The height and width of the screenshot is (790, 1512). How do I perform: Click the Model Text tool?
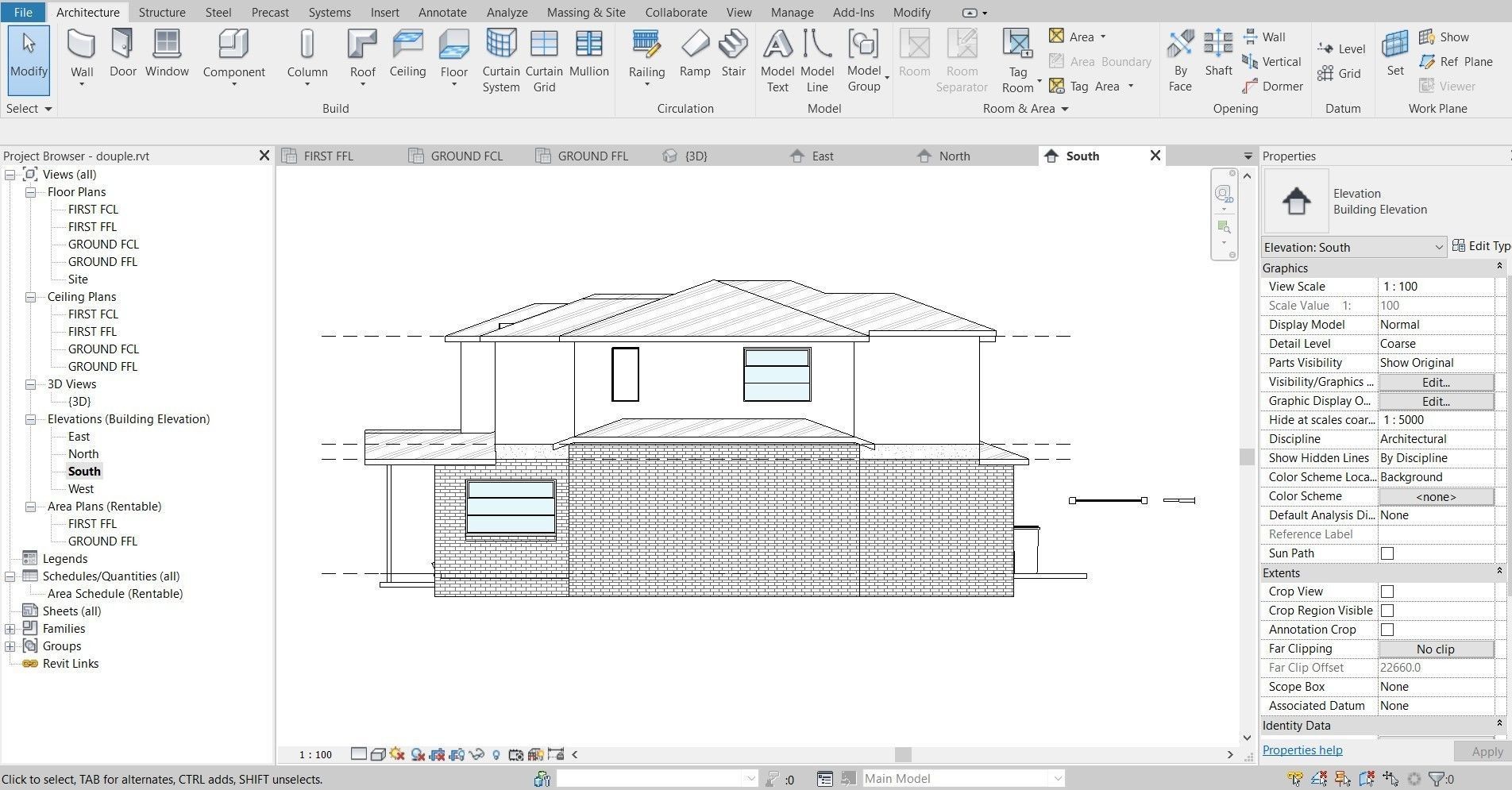click(777, 60)
